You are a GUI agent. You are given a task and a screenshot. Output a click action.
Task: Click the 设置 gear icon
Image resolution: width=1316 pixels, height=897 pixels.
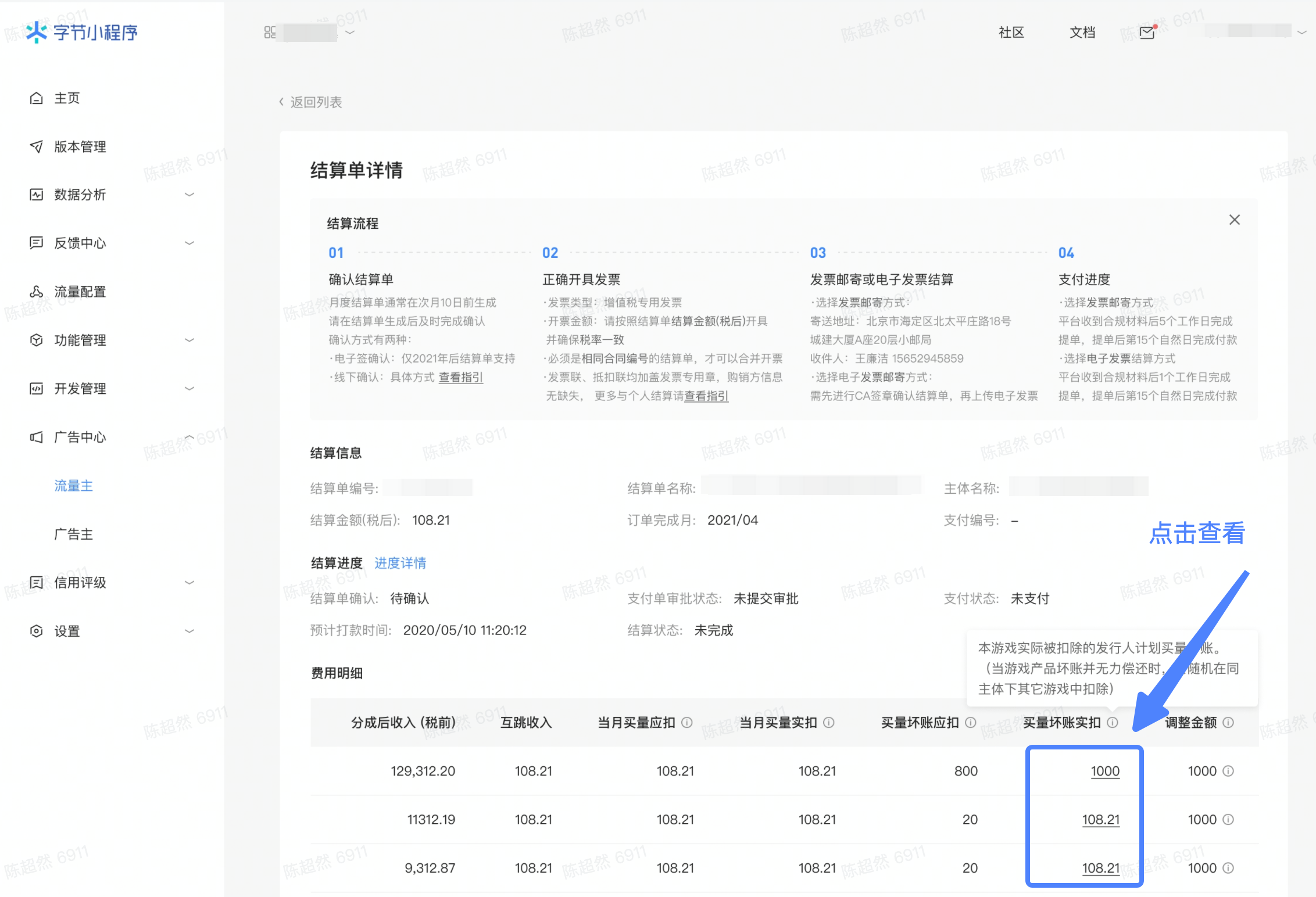coord(36,631)
